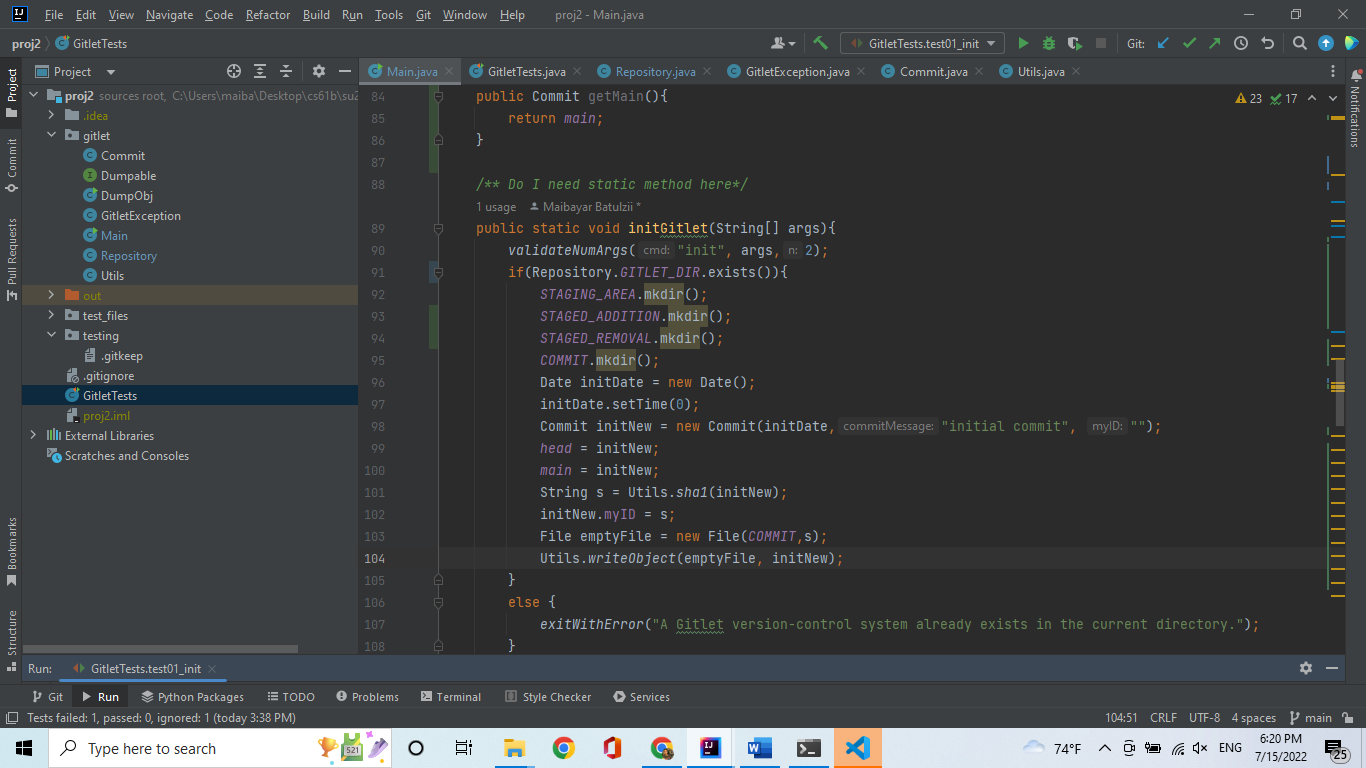1366x768 pixels.
Task: Build project with the hammer icon
Action: pyautogui.click(x=820, y=44)
